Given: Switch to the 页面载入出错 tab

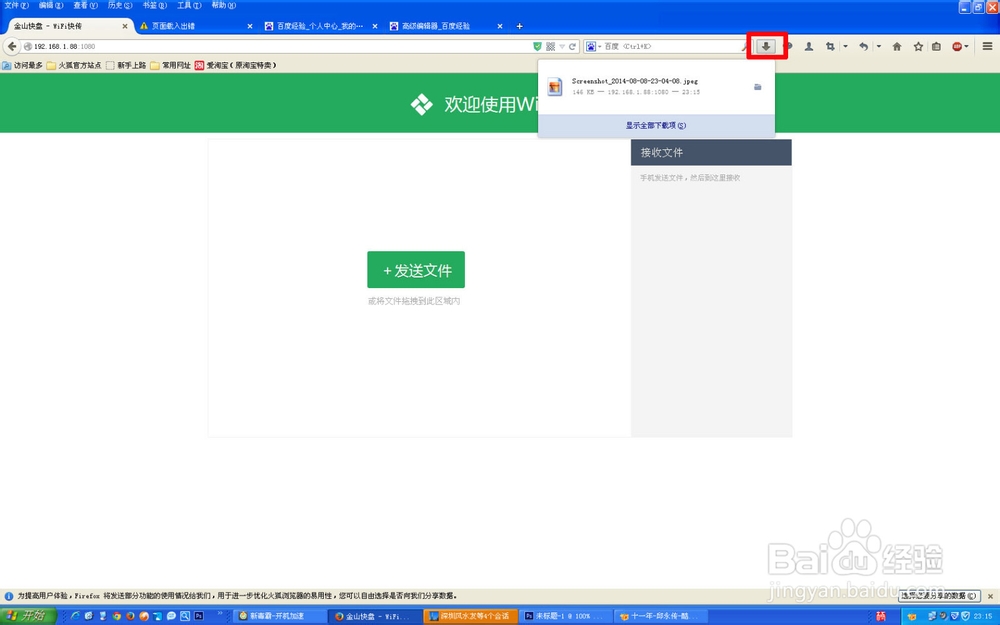Looking at the screenshot, I should (x=191, y=26).
